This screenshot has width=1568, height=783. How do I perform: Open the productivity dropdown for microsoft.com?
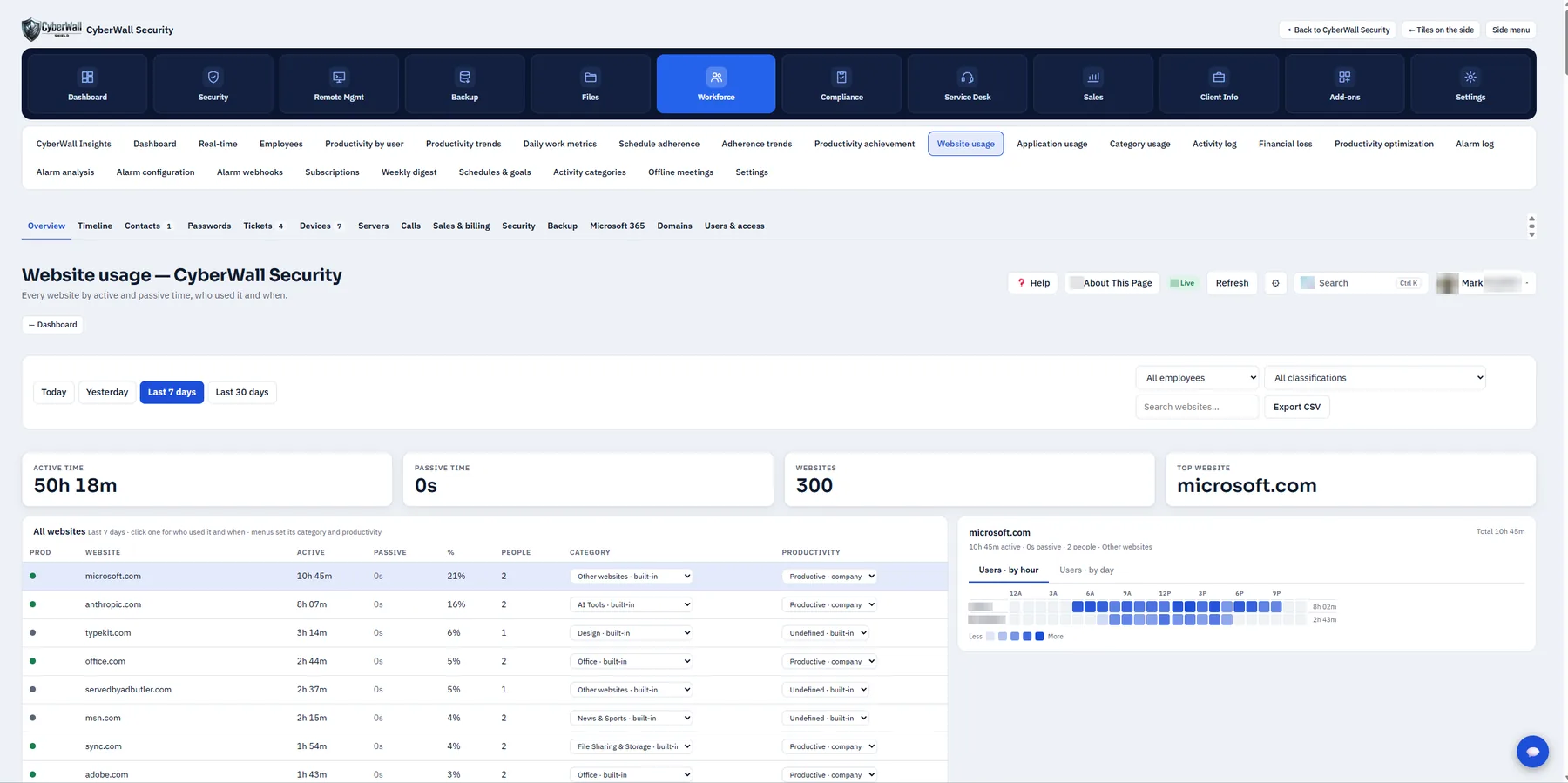pos(829,576)
